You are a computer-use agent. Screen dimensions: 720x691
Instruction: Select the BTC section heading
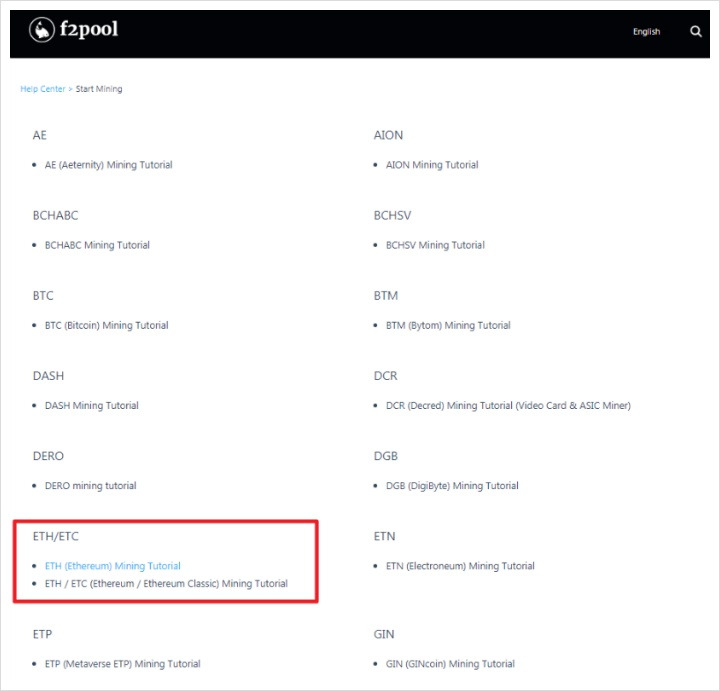pos(43,296)
